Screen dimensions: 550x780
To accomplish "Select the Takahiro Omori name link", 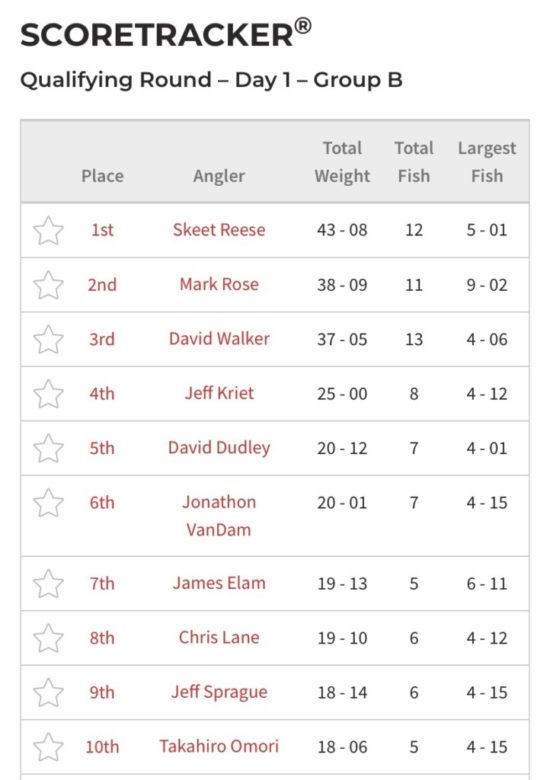I will (219, 746).
